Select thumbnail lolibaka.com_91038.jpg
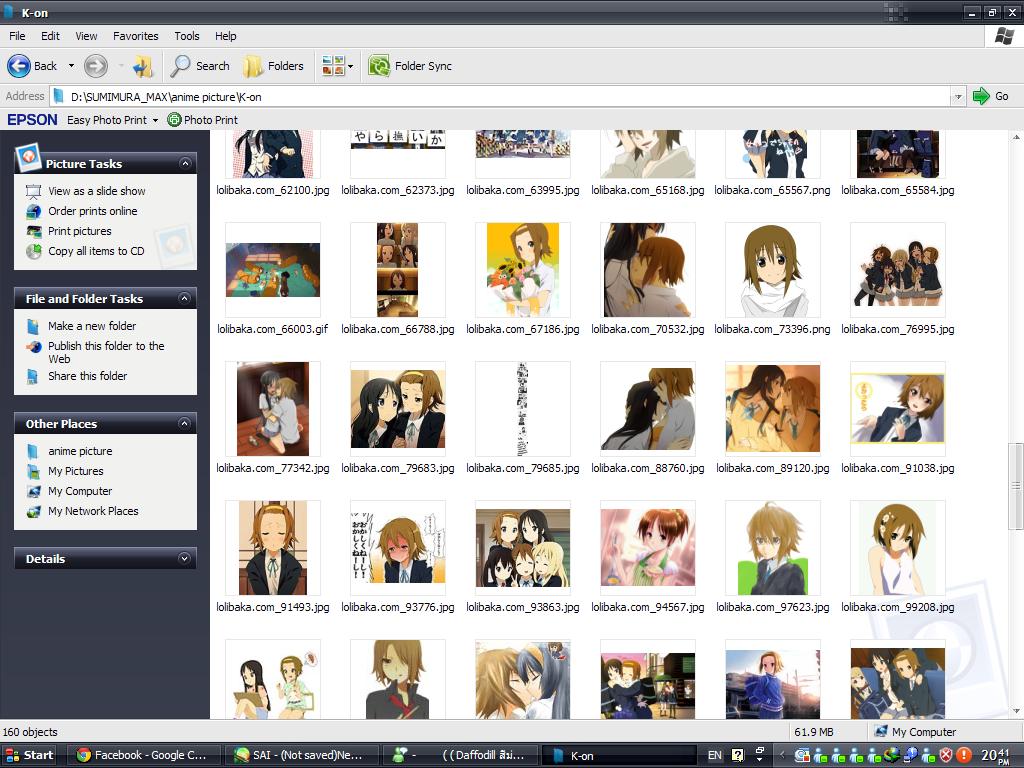Screen dimensions: 1024x768 [x=898, y=409]
